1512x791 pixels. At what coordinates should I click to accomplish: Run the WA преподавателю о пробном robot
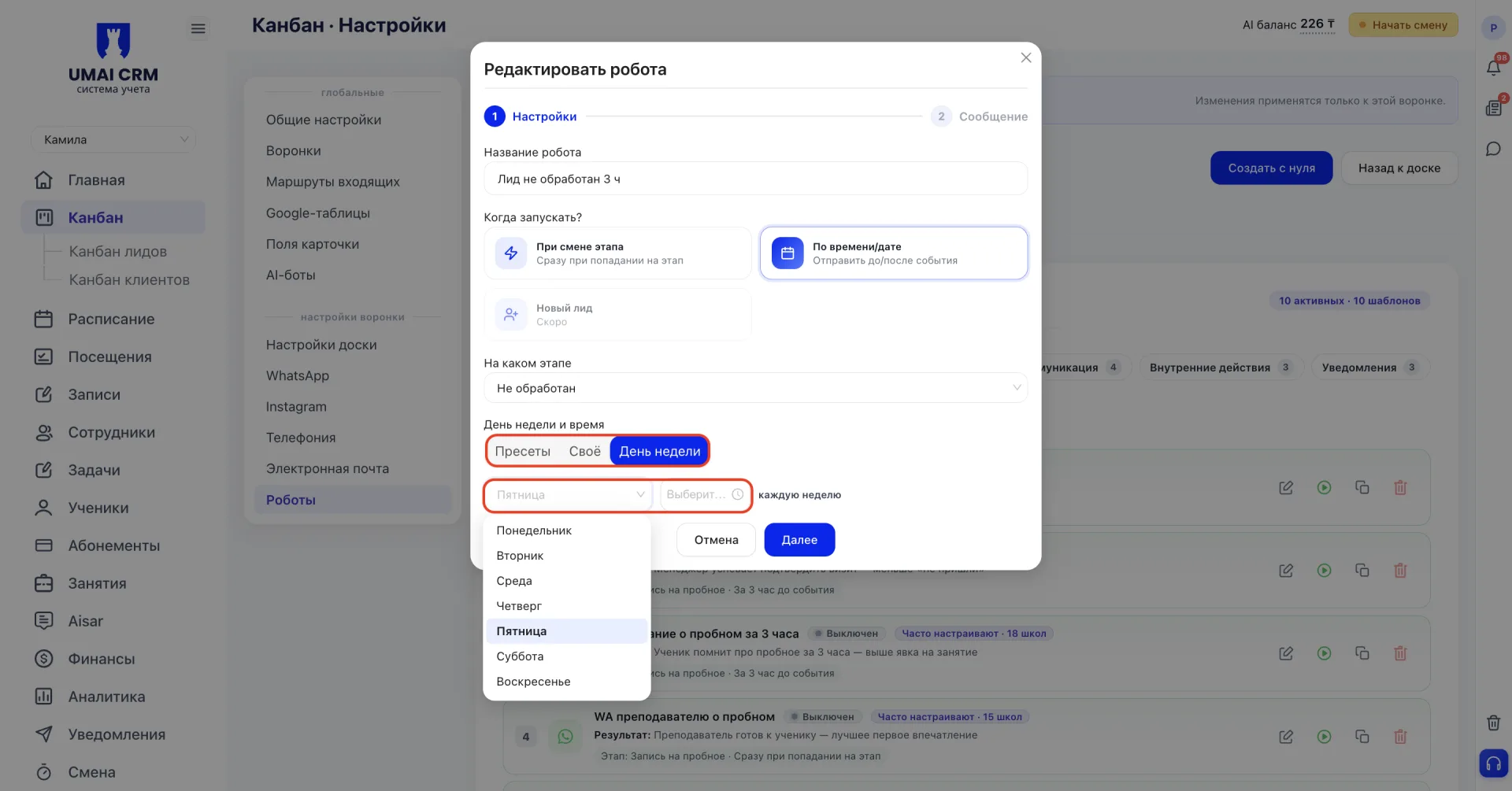click(x=1325, y=737)
